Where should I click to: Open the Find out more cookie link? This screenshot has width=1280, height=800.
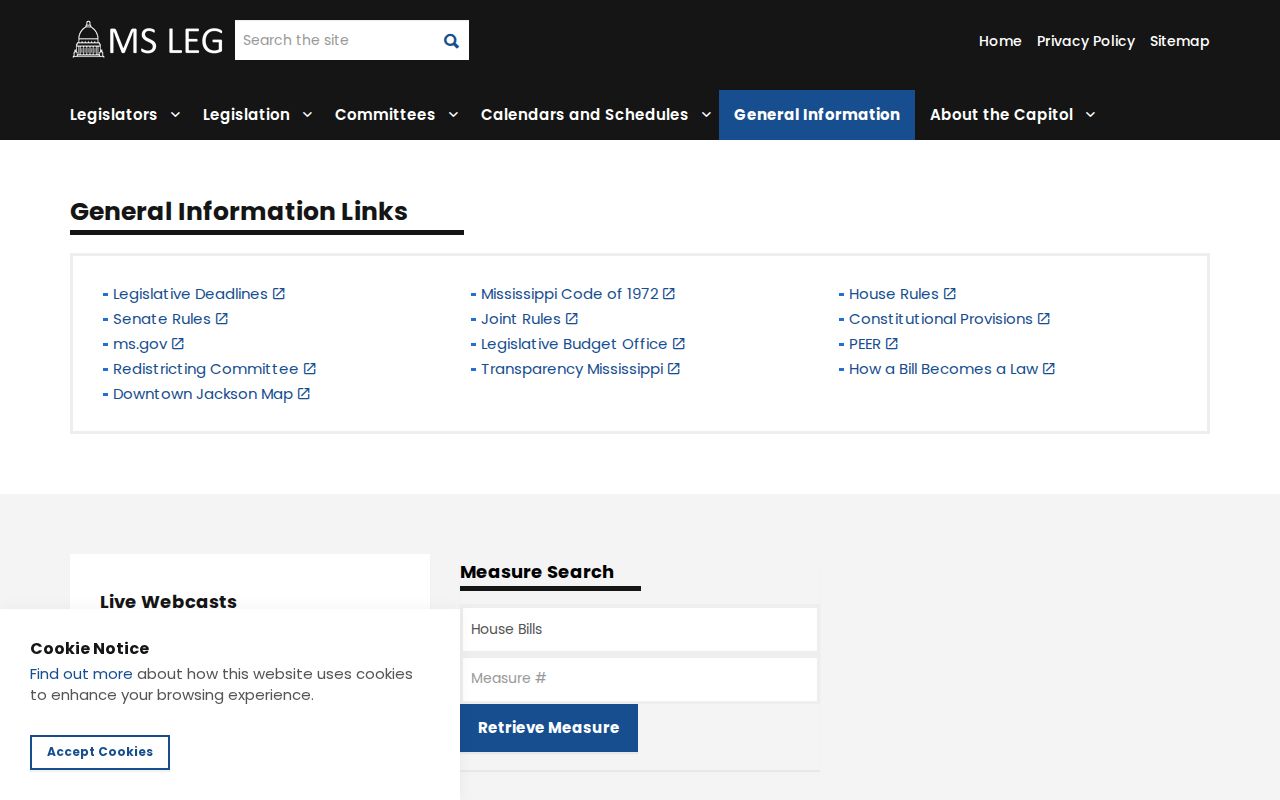81,674
